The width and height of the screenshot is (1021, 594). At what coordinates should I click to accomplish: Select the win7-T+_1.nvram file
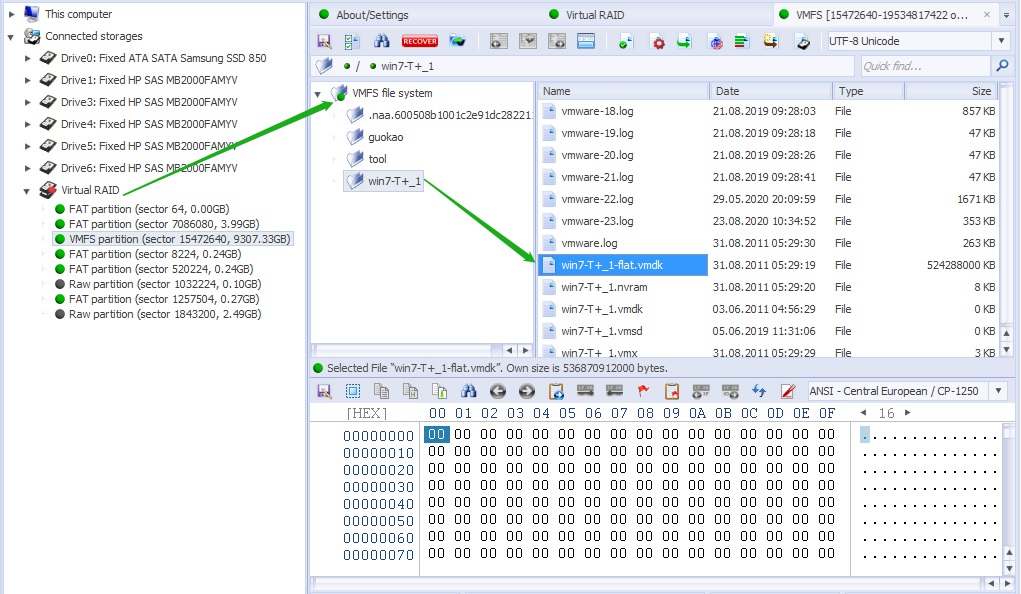pos(604,287)
